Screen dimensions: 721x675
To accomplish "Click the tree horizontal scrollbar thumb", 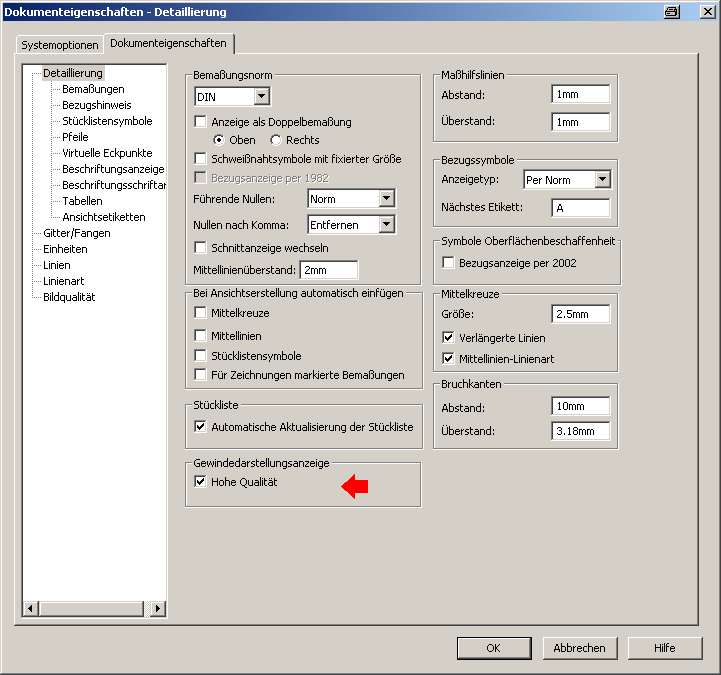I will point(91,609).
